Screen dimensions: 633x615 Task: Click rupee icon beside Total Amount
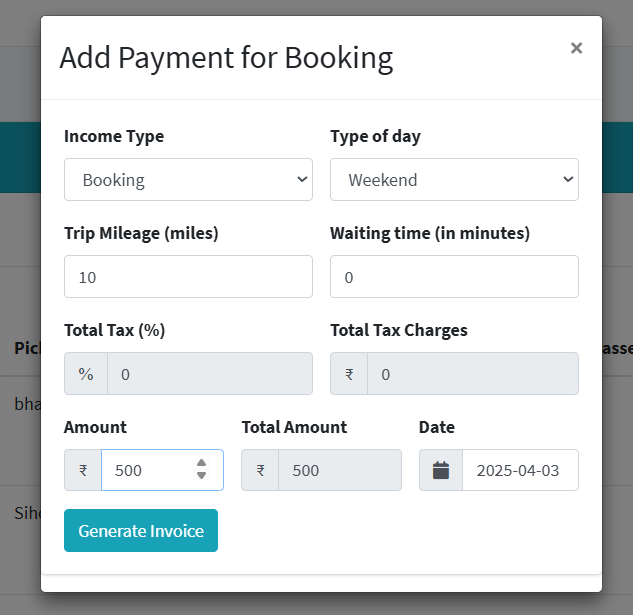click(x=260, y=470)
